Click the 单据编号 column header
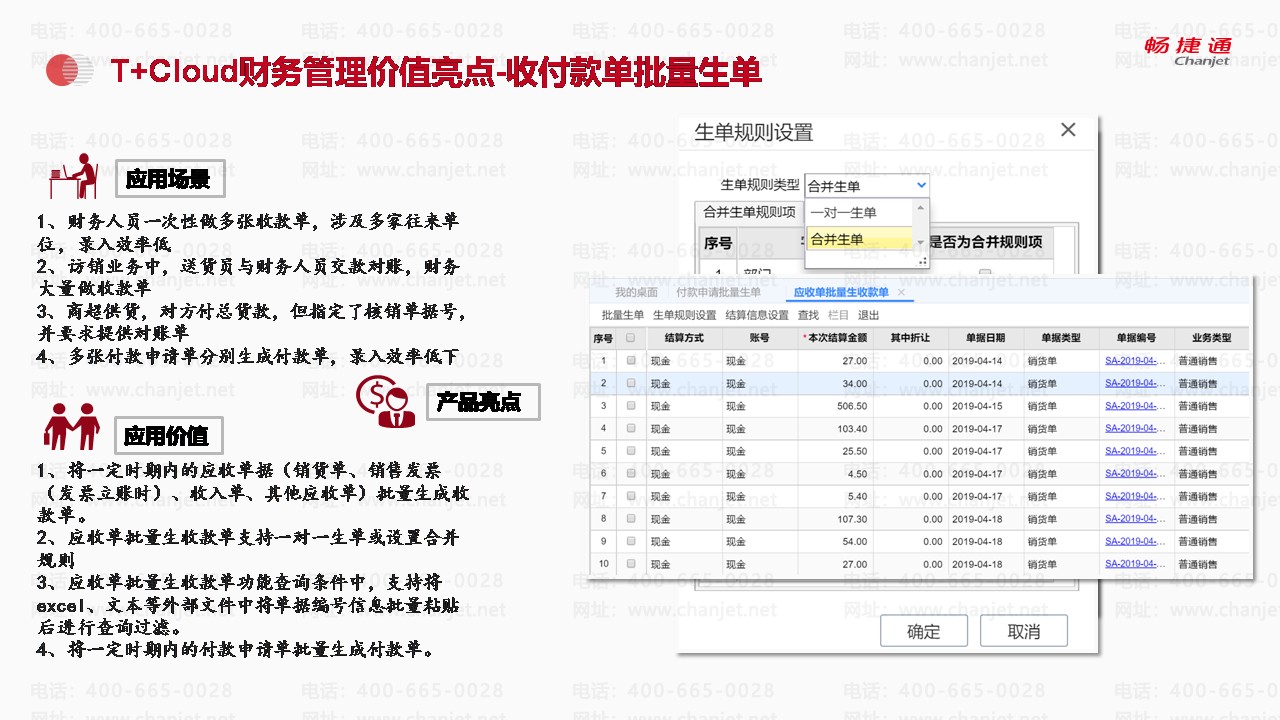The image size is (1280, 720). coord(1137,338)
